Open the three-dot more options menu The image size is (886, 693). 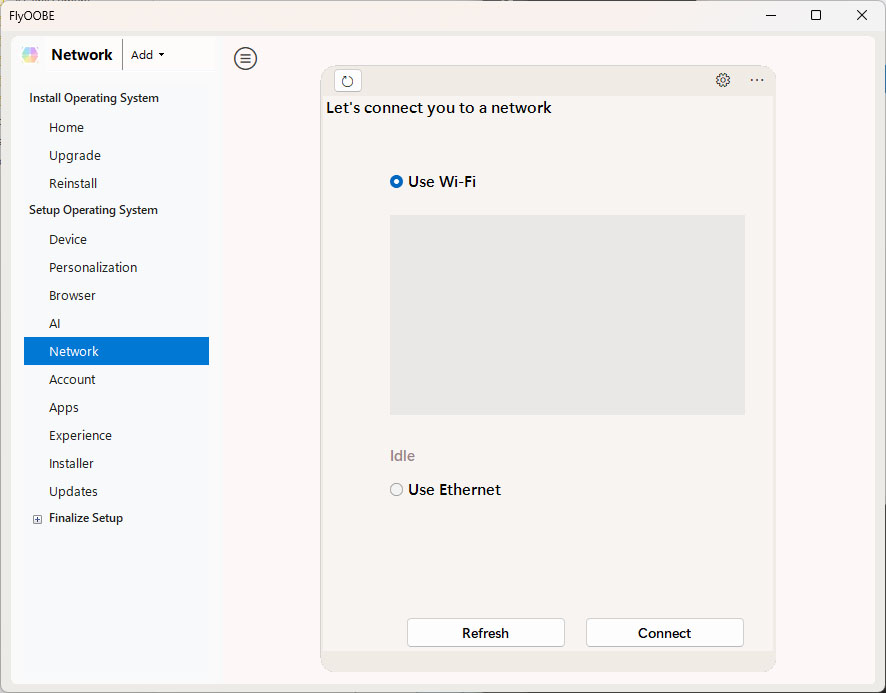pos(757,80)
